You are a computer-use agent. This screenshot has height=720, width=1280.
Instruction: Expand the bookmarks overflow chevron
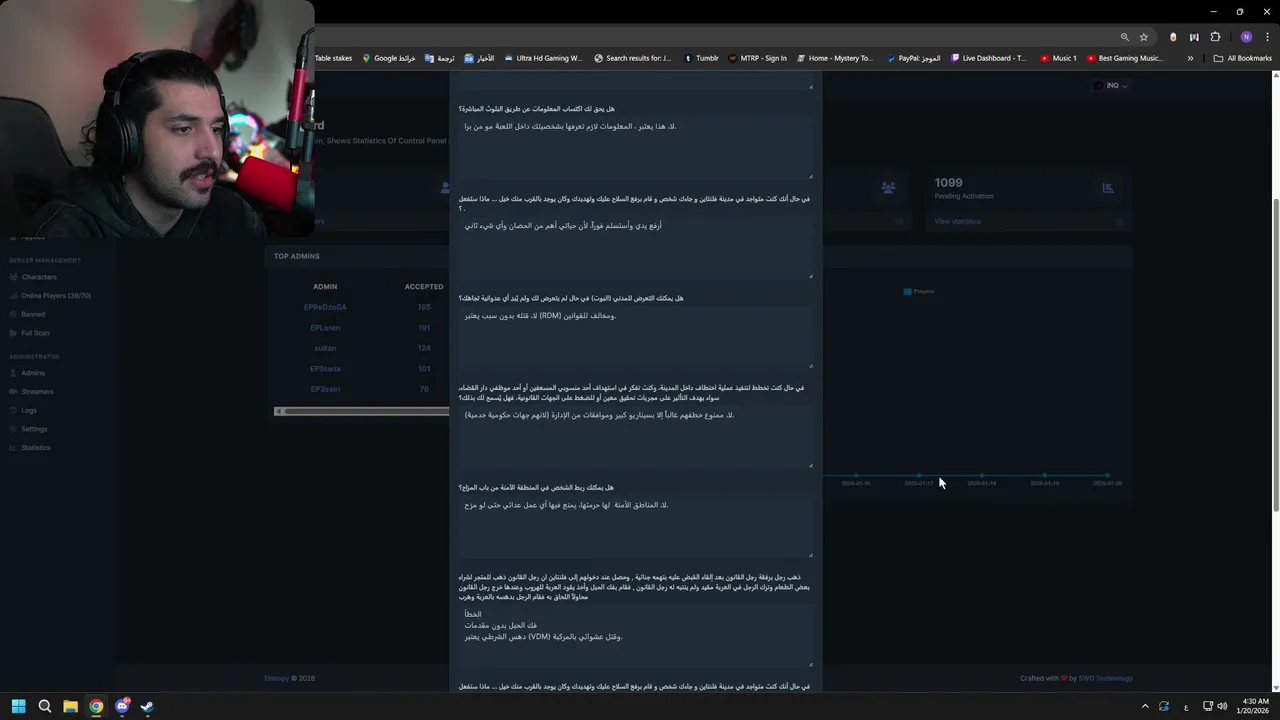click(1190, 58)
